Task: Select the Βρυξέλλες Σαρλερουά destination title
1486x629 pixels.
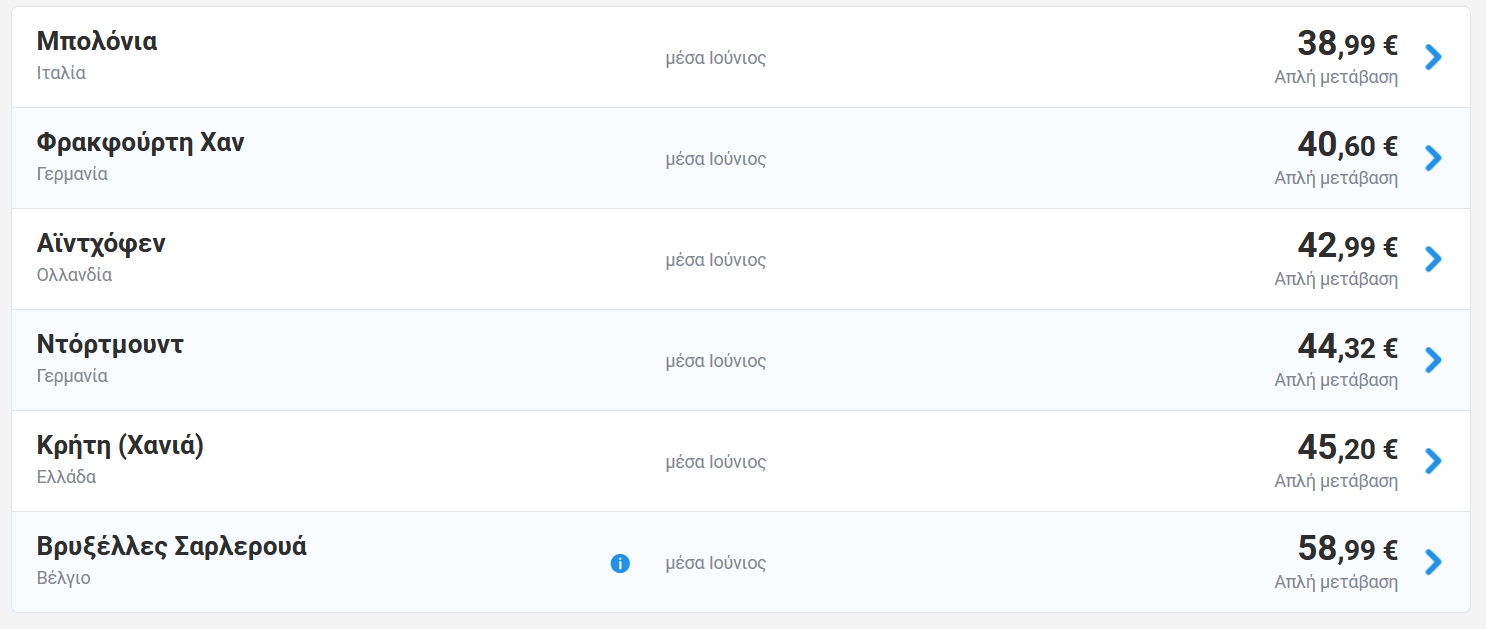Action: (172, 547)
